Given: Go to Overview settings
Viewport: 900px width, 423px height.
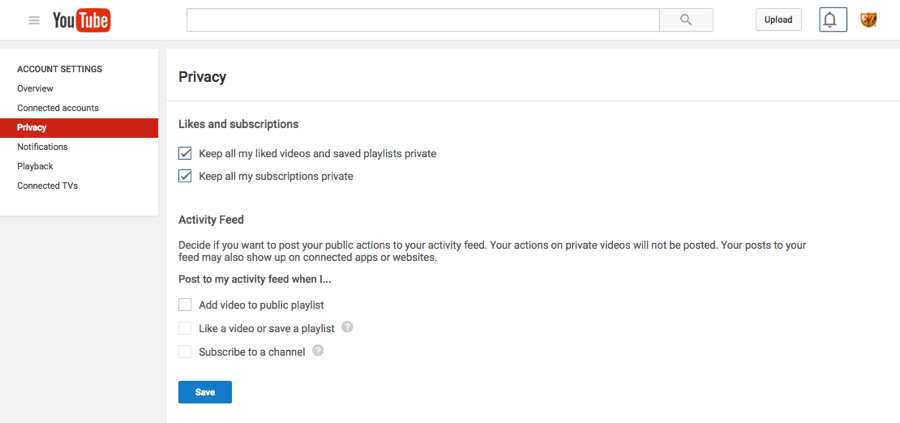Looking at the screenshot, I should 35,89.
